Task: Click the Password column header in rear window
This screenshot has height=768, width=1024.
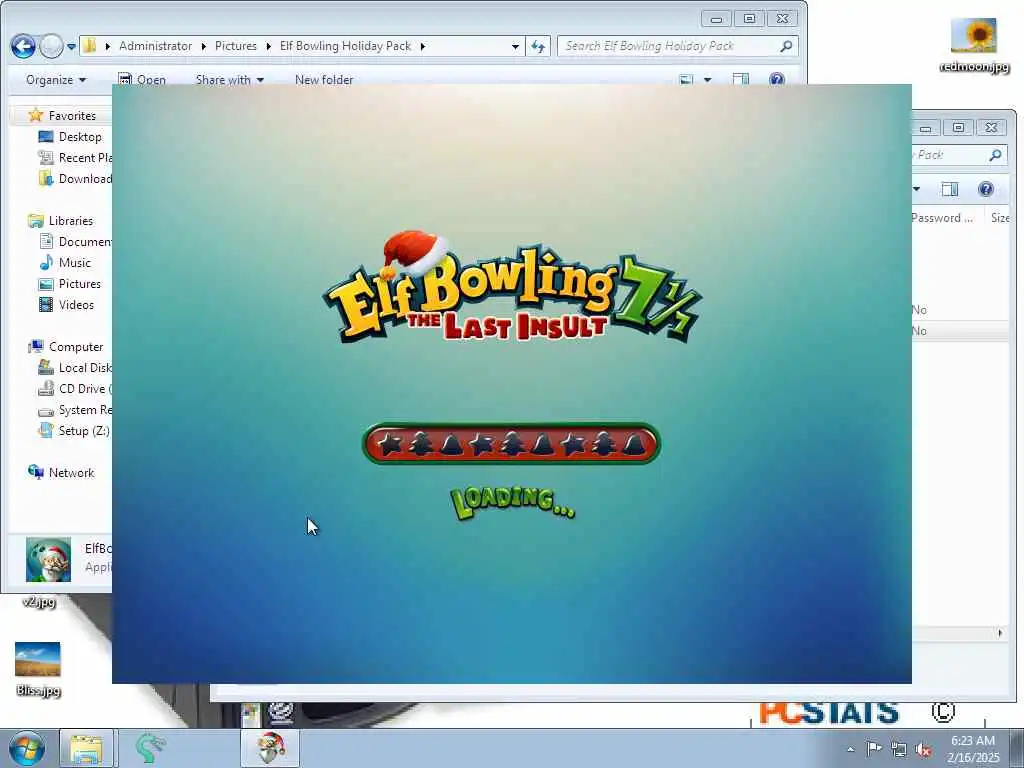Action: [x=942, y=218]
